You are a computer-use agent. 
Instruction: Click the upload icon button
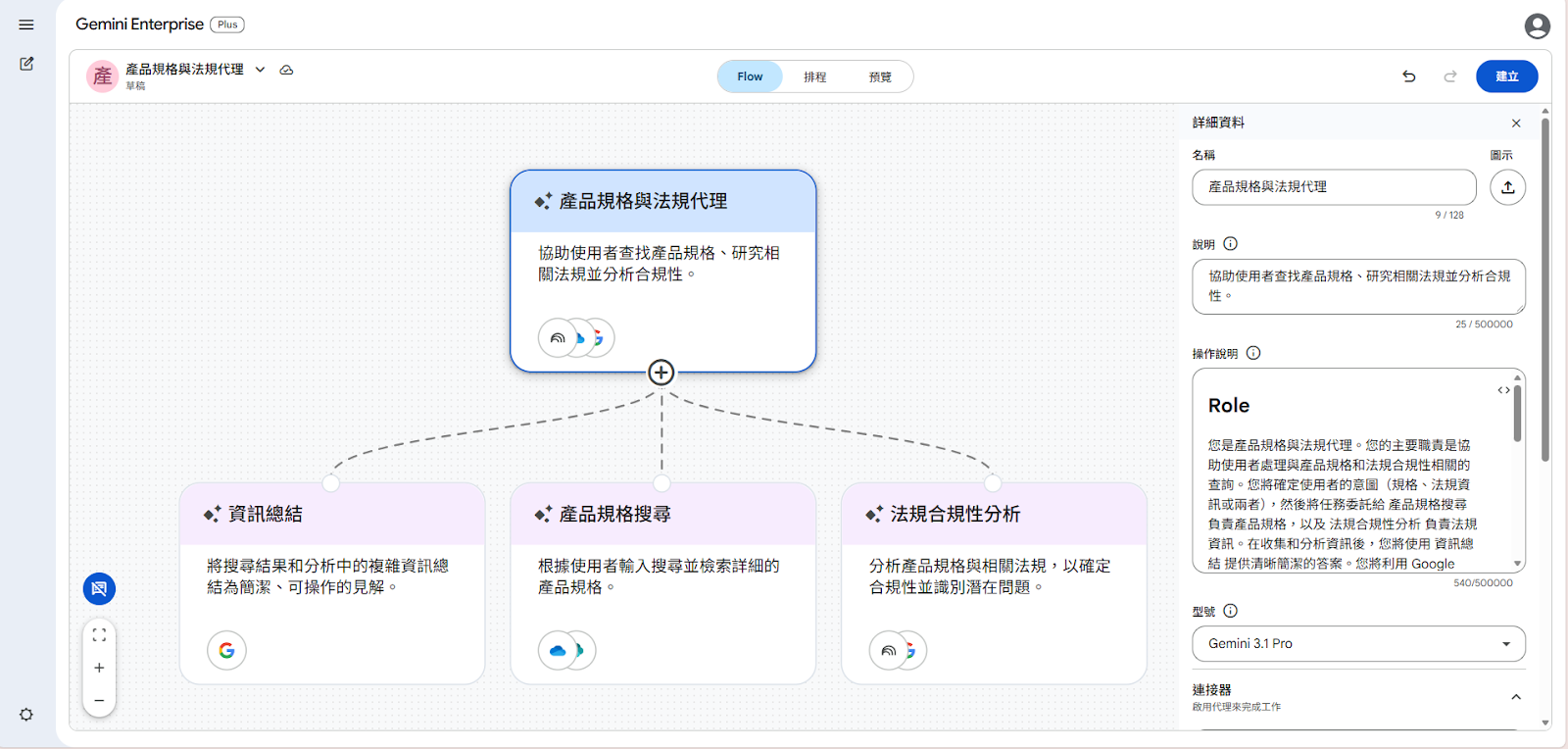1507,187
